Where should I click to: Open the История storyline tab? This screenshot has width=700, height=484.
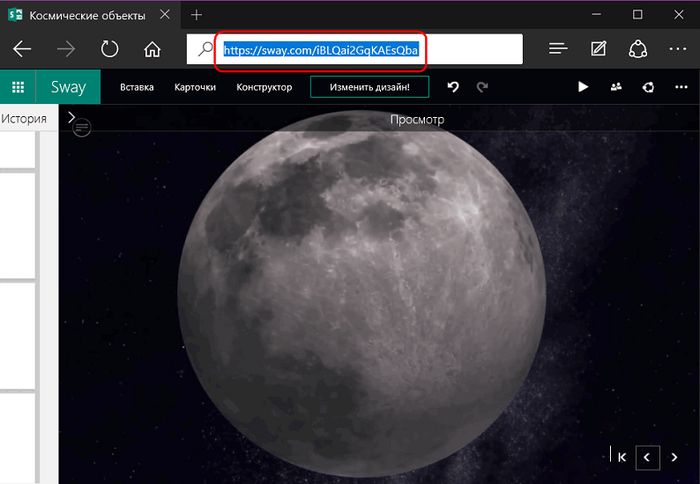tap(25, 119)
